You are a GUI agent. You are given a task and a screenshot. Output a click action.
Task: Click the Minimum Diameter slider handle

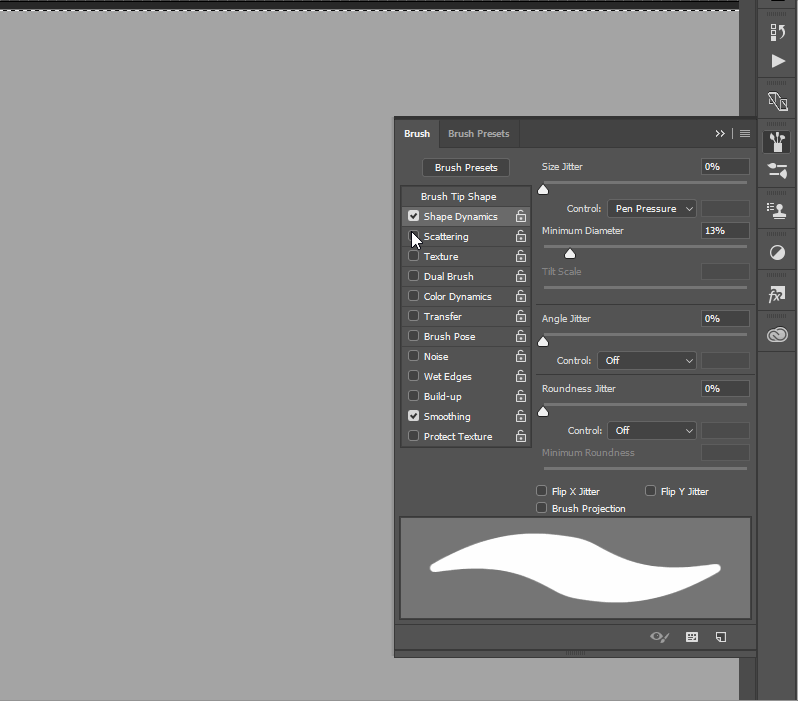(570, 254)
